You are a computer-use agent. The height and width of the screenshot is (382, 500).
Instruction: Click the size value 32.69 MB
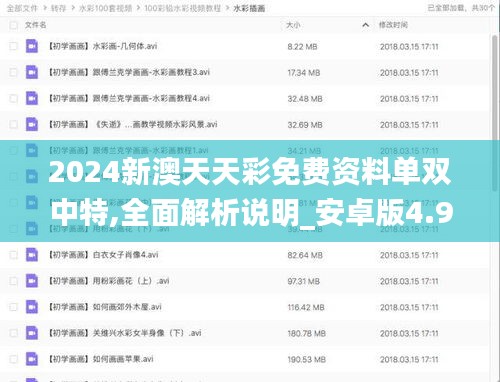pos(305,125)
